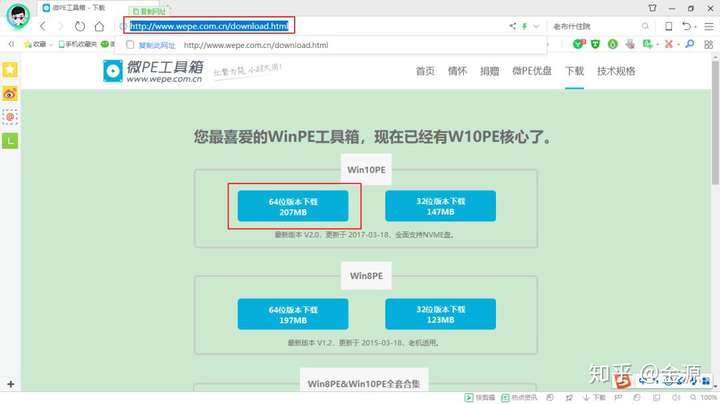Download Win10PE 64-bit version 207MB

(x=293, y=206)
